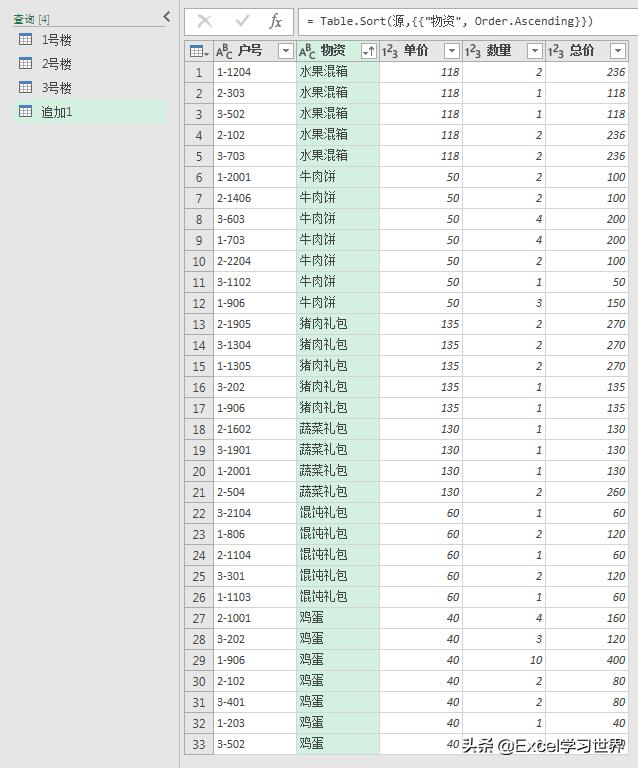Select cell 3-1901 in 户号 column

pos(255,450)
